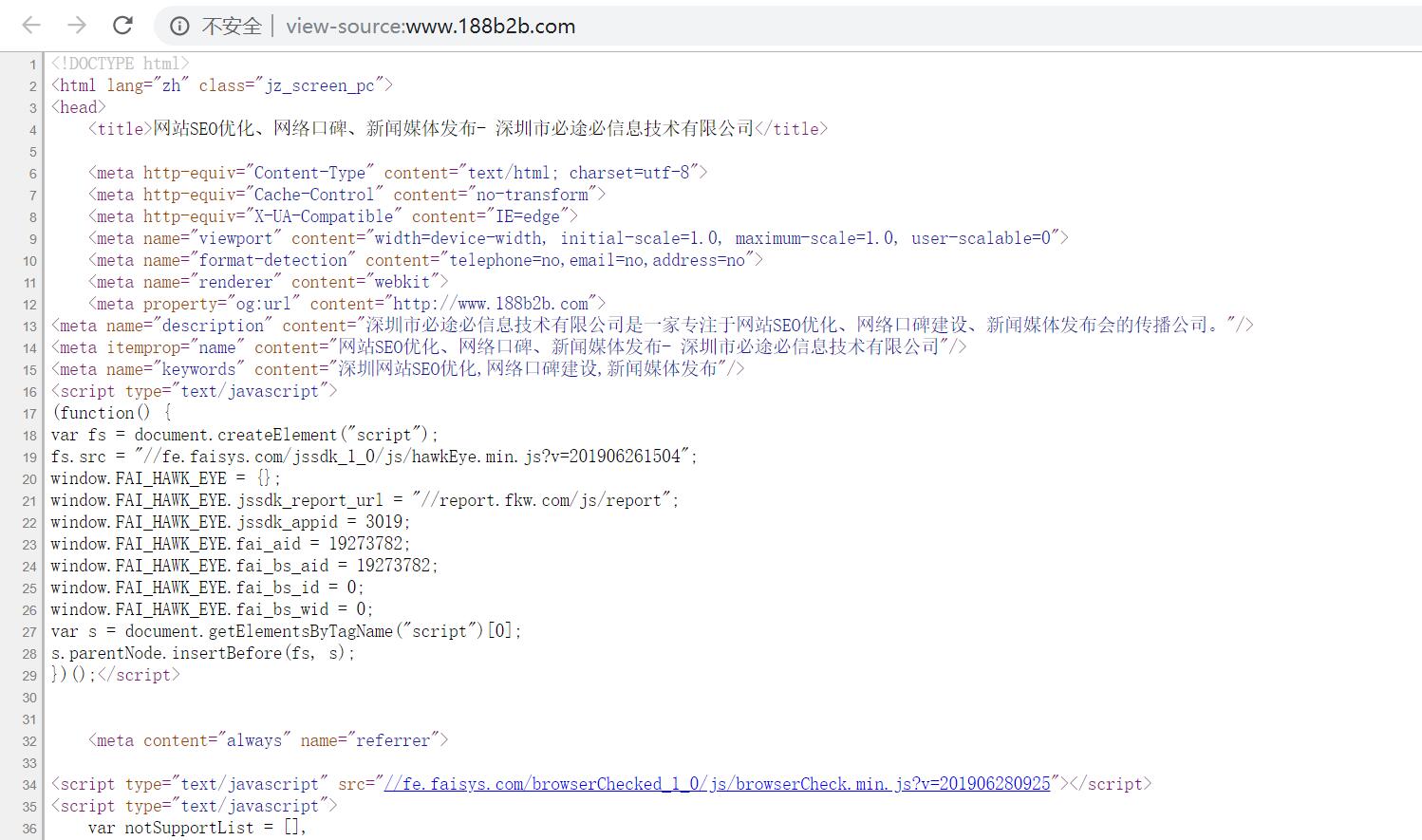Click the X-UA-Compatible meta line

click(x=333, y=216)
